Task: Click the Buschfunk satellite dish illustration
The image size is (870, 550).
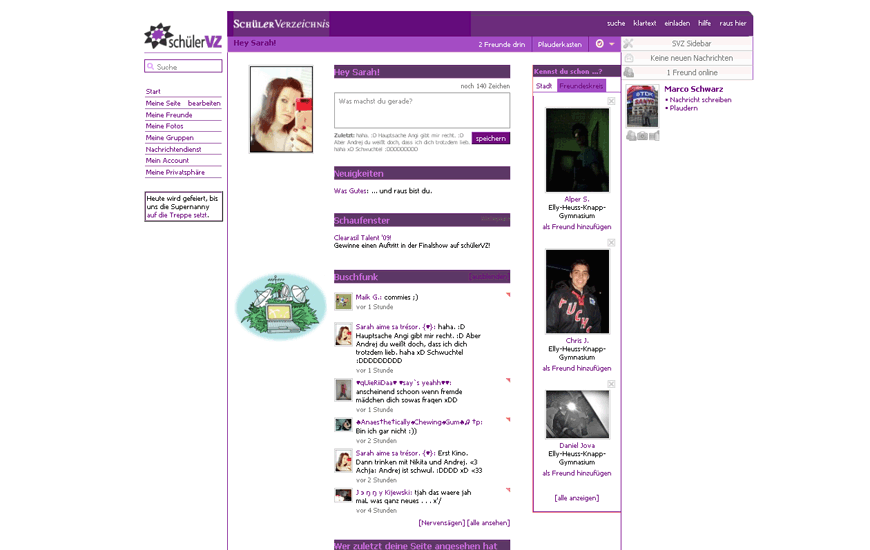Action: pyautogui.click(x=281, y=306)
